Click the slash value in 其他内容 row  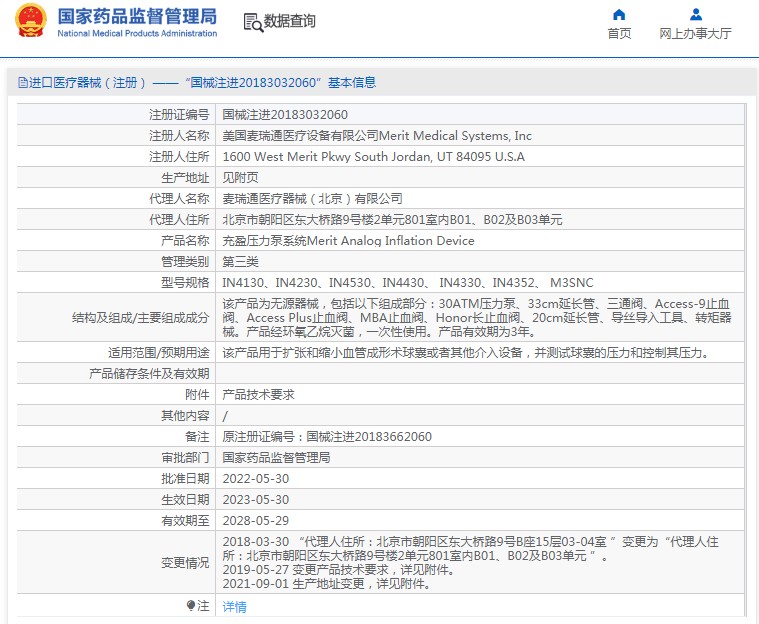coord(225,416)
